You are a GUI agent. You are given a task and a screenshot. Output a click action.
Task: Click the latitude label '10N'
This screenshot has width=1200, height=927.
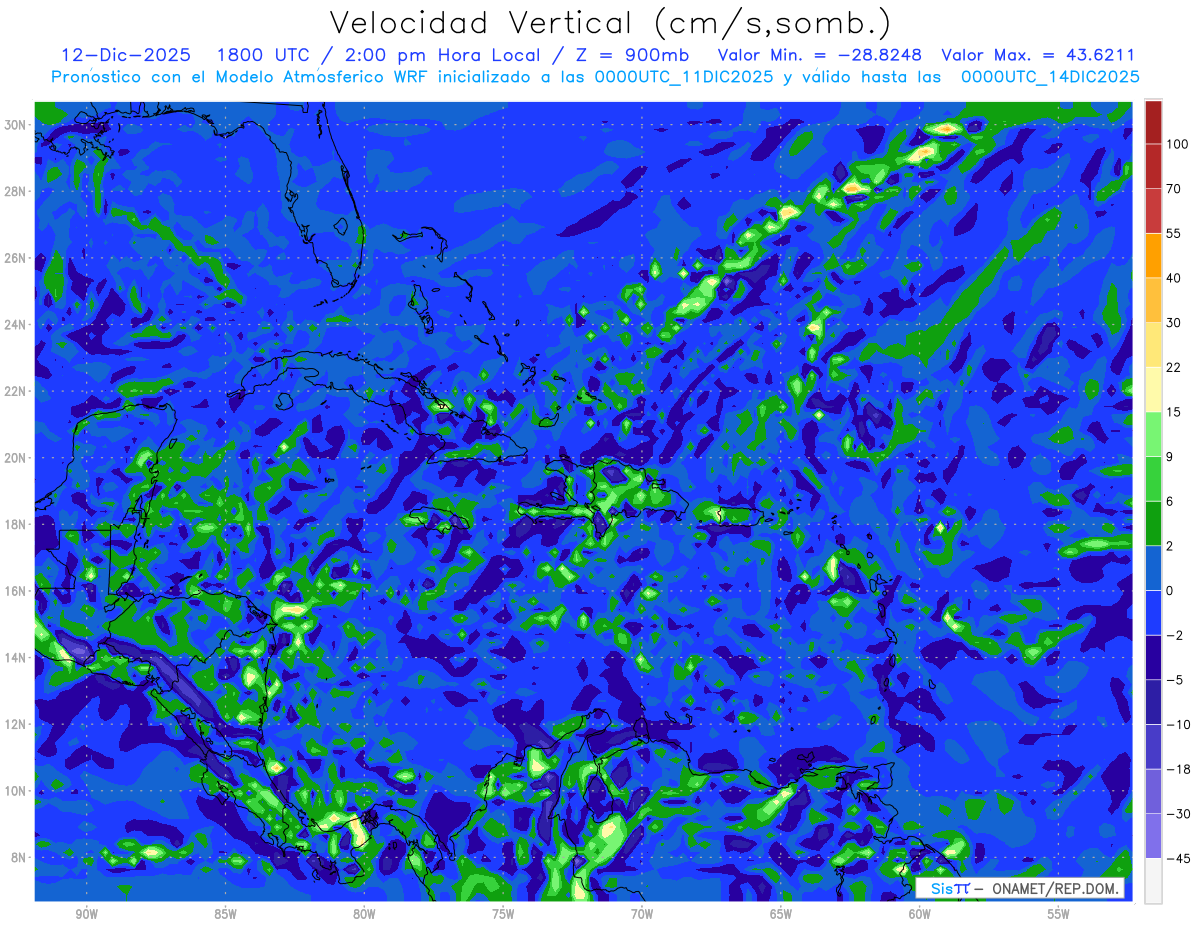[x=17, y=791]
